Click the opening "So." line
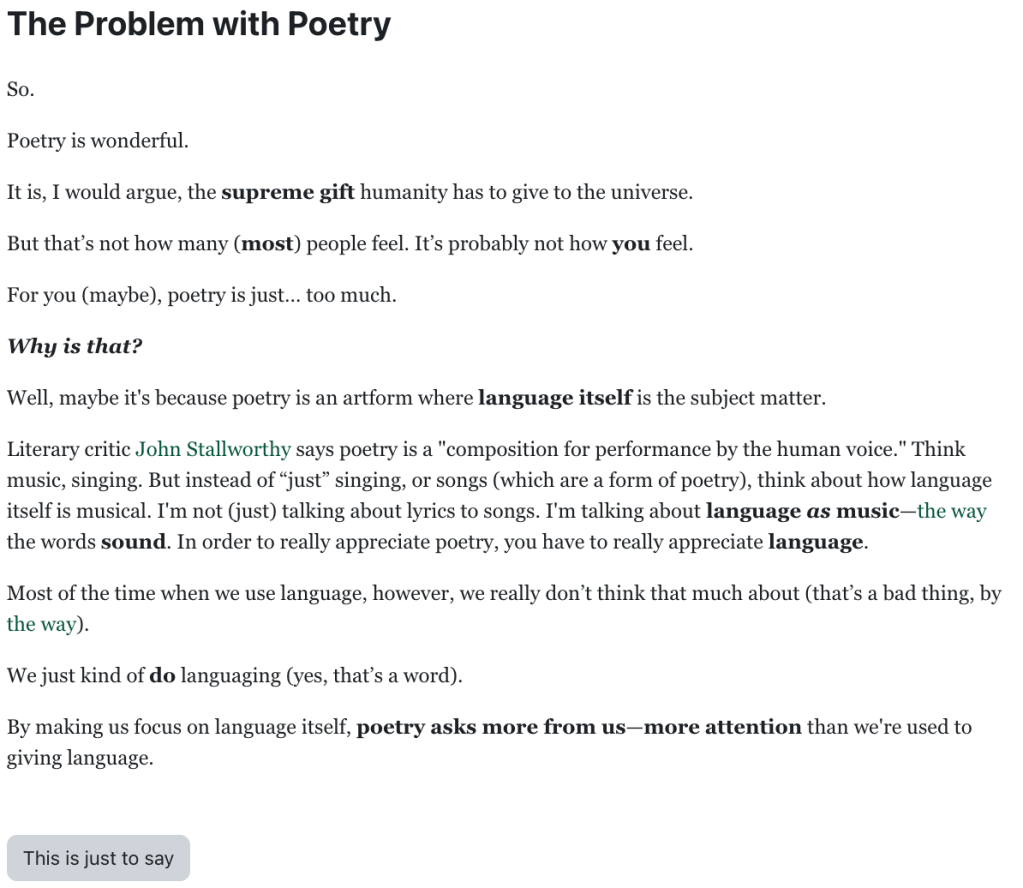This screenshot has width=1023, height=888. coord(21,88)
